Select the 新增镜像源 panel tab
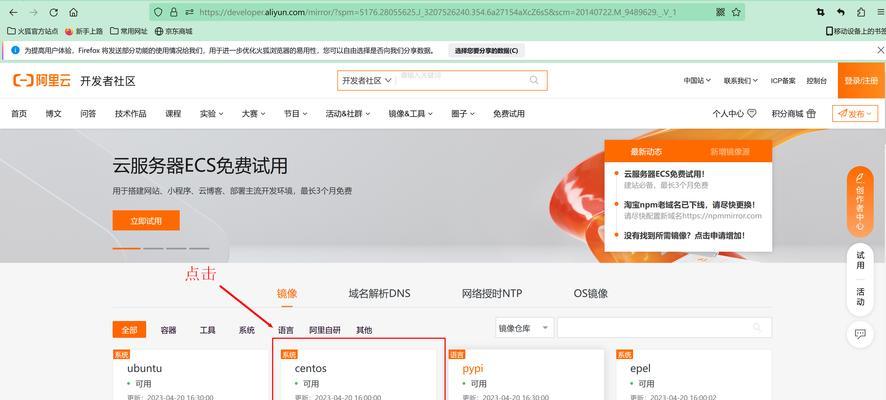The height and width of the screenshot is (400, 886). [730, 151]
